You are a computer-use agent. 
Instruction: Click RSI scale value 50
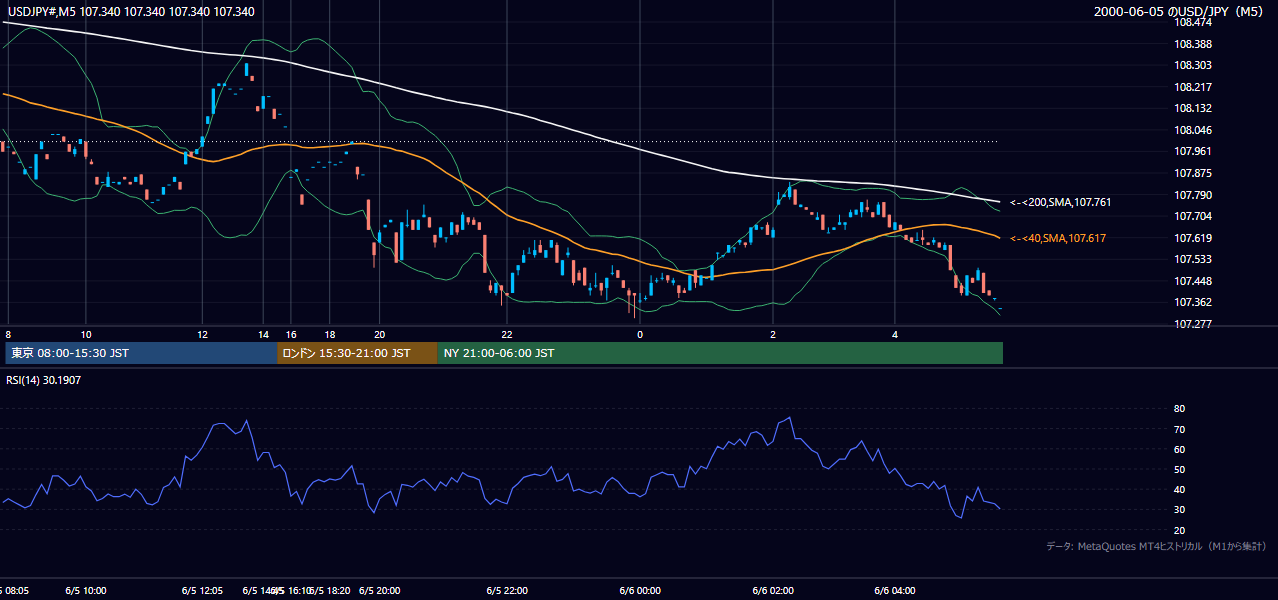1179,470
